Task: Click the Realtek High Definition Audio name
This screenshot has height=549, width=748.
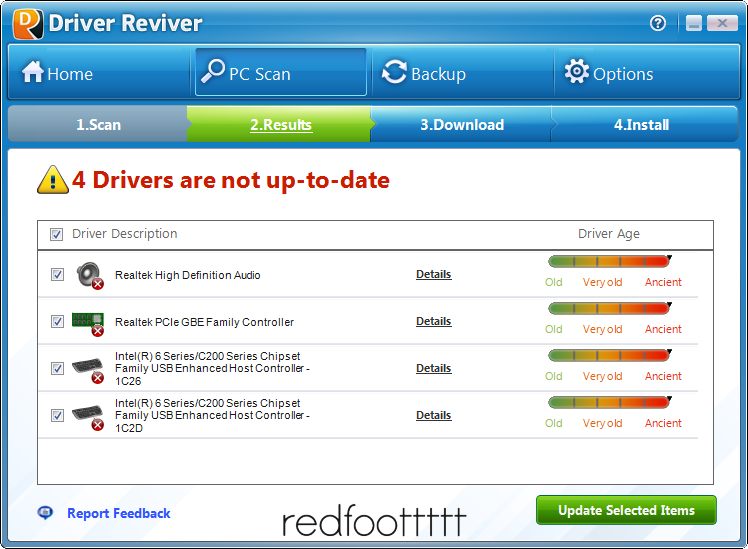Action: click(187, 275)
